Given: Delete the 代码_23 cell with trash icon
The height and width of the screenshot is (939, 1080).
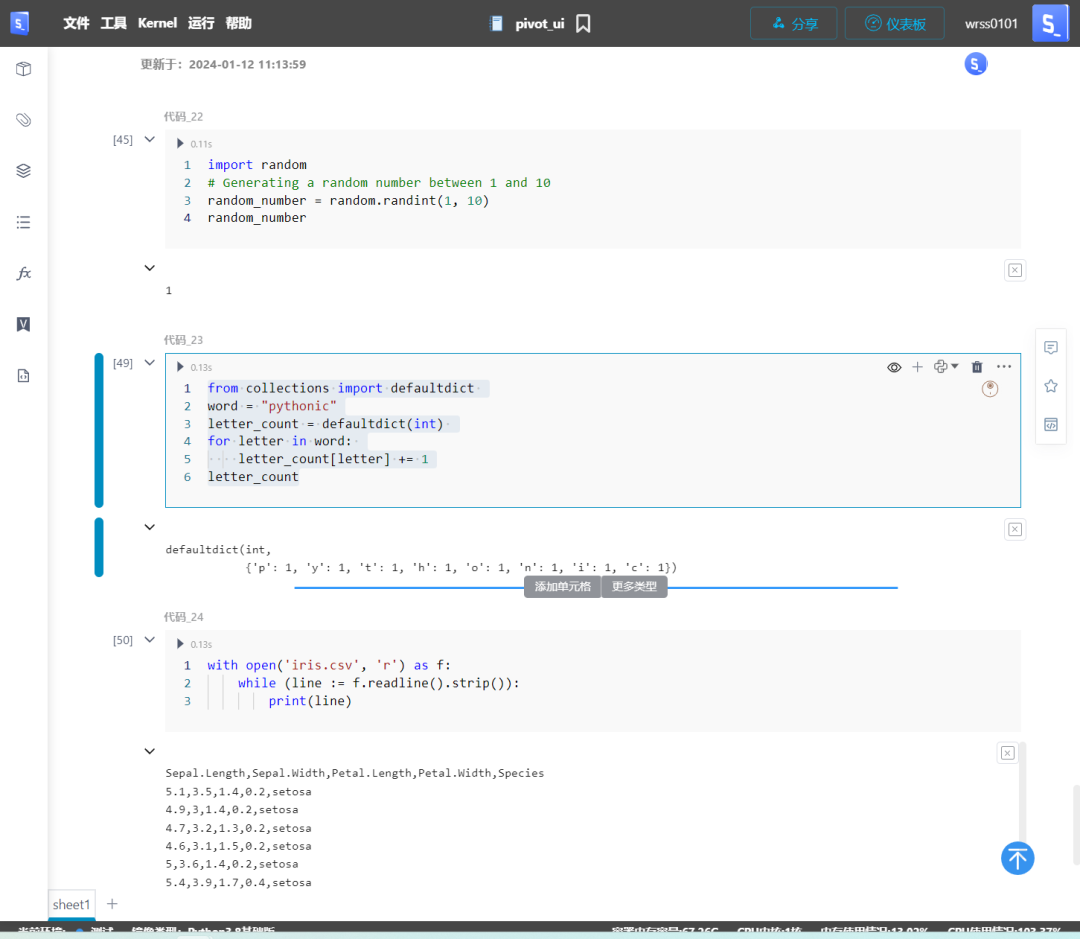Looking at the screenshot, I should [x=977, y=367].
